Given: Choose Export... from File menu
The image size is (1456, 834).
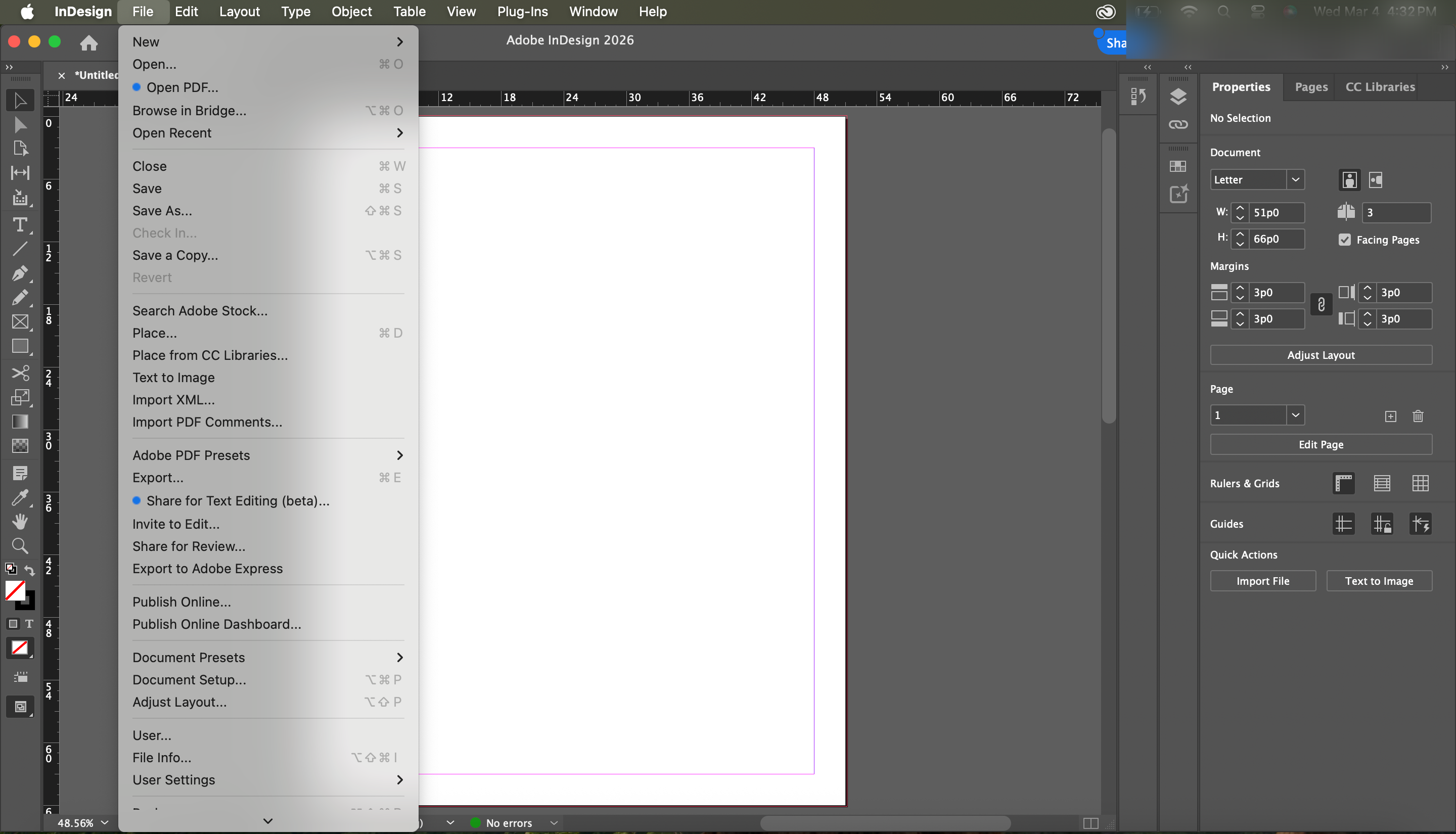Looking at the screenshot, I should pyautogui.click(x=158, y=478).
